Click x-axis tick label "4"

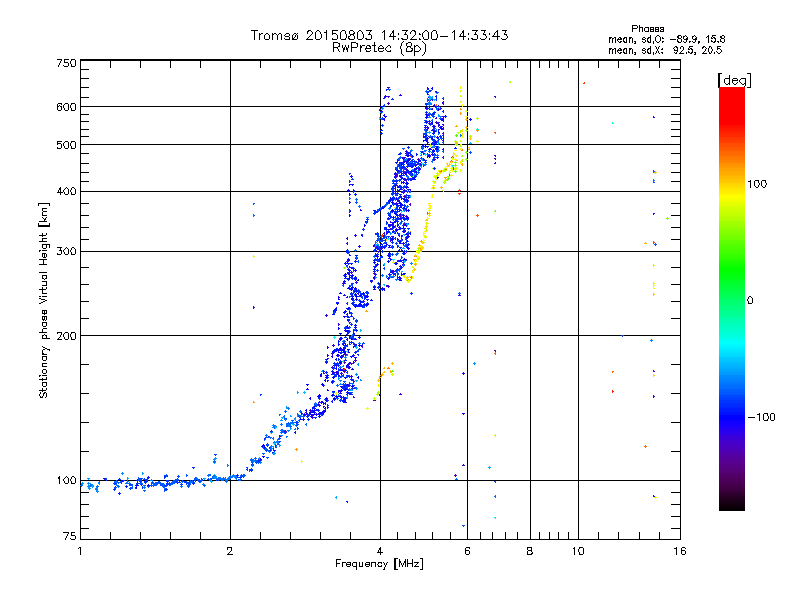tap(380, 551)
